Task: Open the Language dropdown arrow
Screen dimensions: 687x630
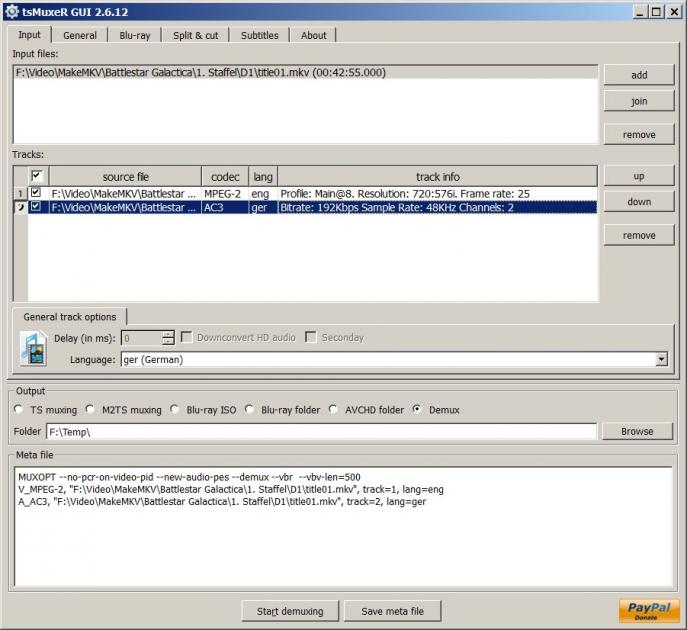Action: pyautogui.click(x=661, y=360)
